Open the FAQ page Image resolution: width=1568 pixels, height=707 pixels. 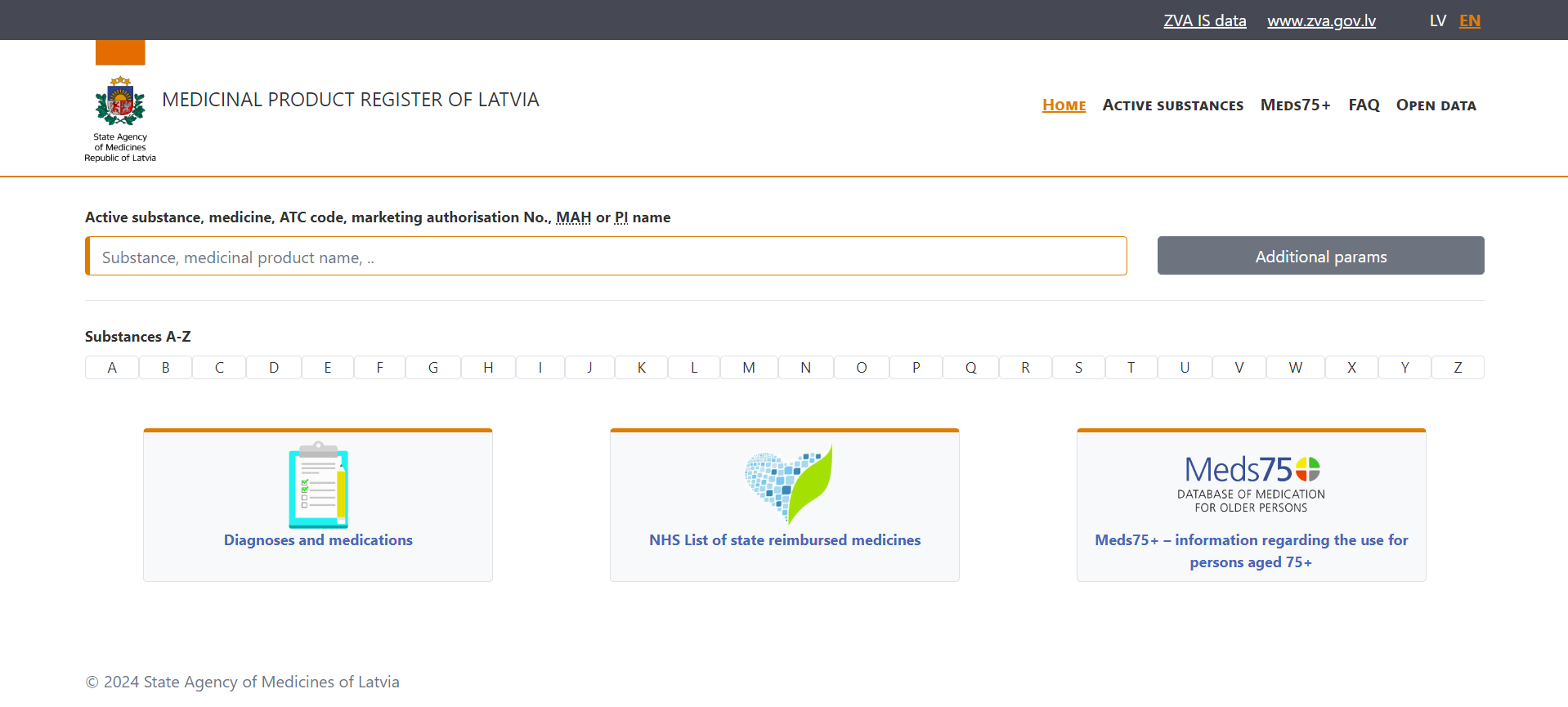click(1364, 105)
